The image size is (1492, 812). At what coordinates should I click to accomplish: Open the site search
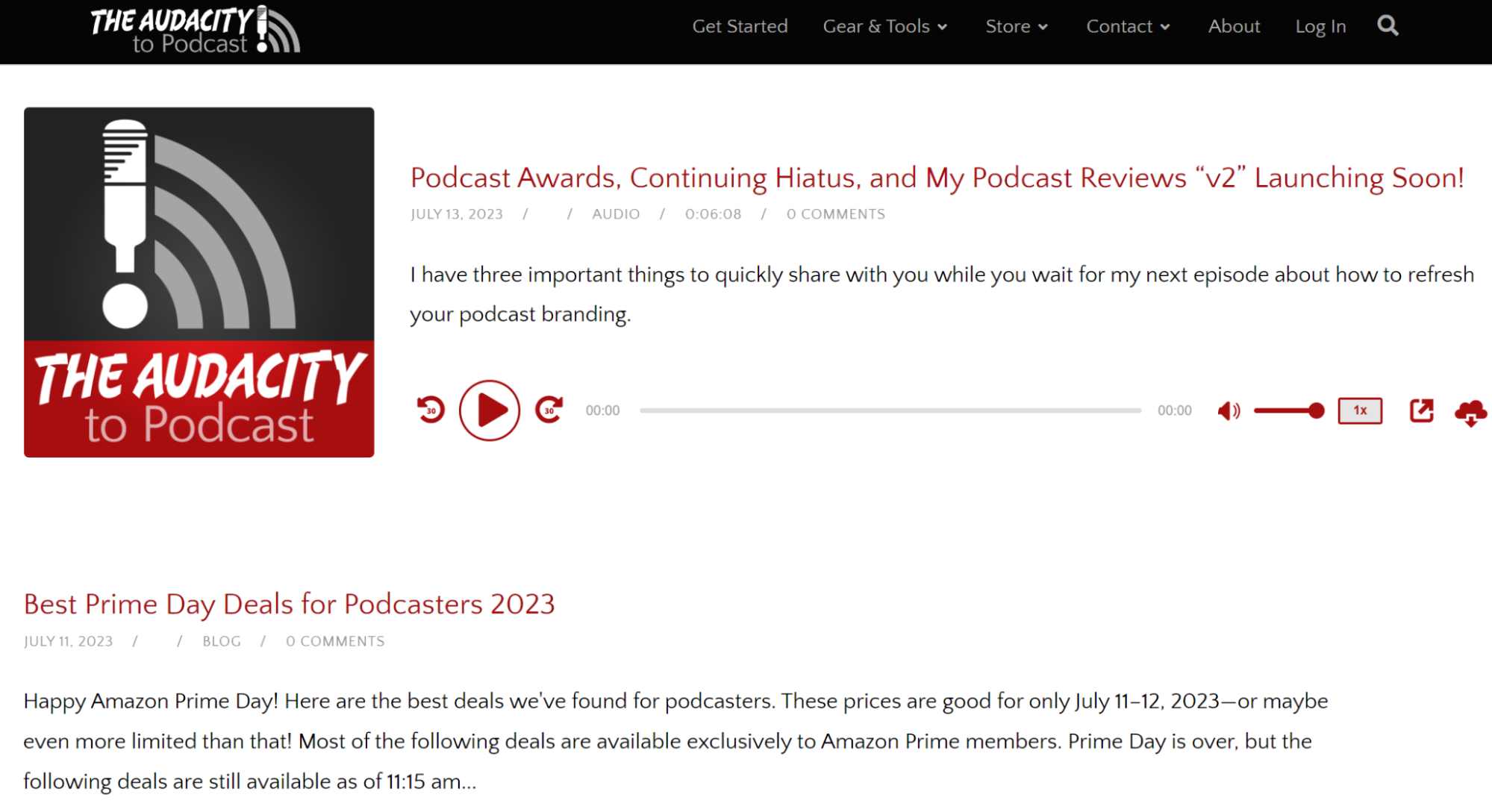[x=1388, y=26]
